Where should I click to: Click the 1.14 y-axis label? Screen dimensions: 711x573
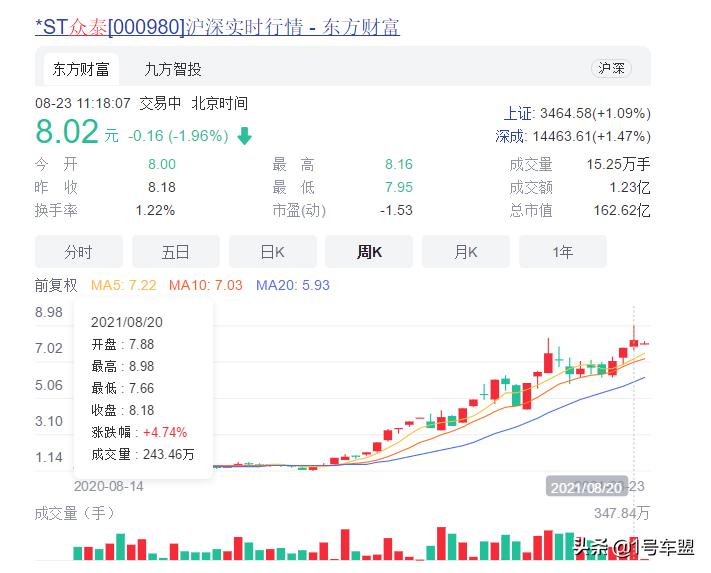click(49, 457)
